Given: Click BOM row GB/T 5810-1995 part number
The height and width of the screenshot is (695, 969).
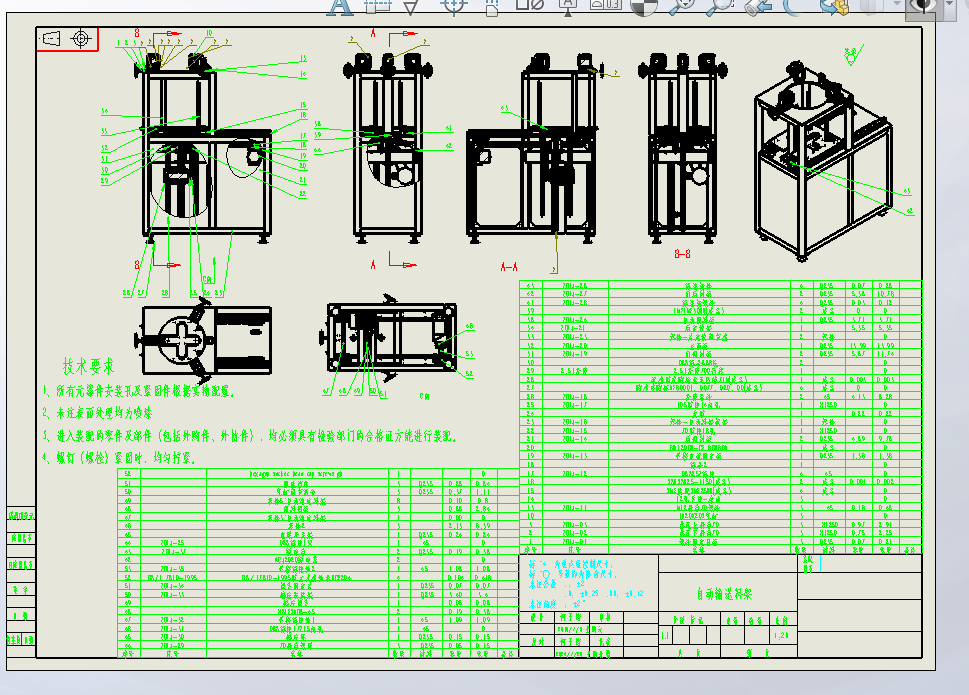Looking at the screenshot, I should (172, 578).
